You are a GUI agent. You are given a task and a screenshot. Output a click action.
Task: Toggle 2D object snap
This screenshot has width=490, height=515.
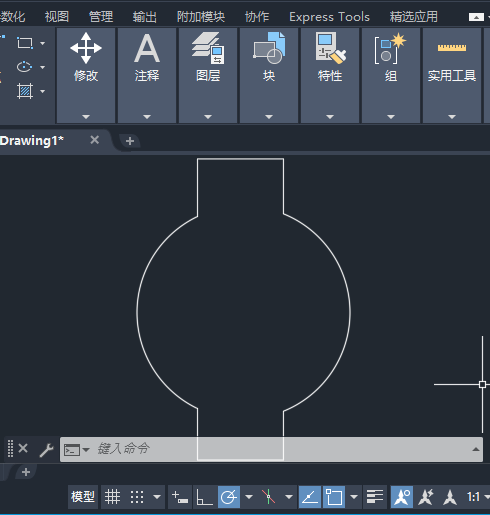(x=334, y=497)
